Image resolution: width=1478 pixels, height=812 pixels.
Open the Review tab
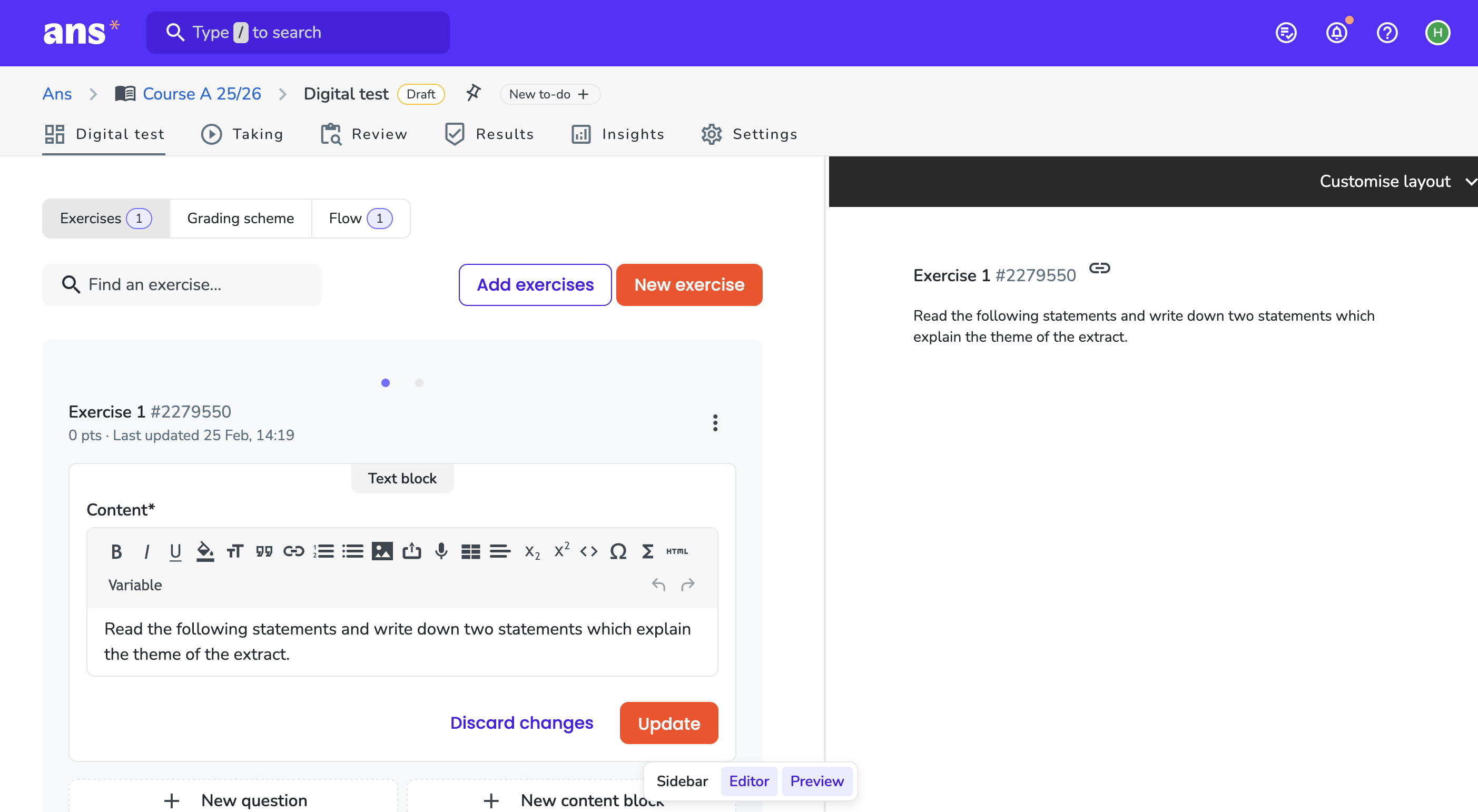[x=364, y=134]
